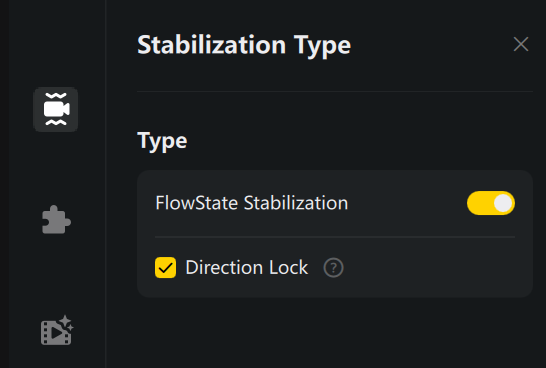
Task: Close the Stabilization Type panel
Action: [521, 44]
